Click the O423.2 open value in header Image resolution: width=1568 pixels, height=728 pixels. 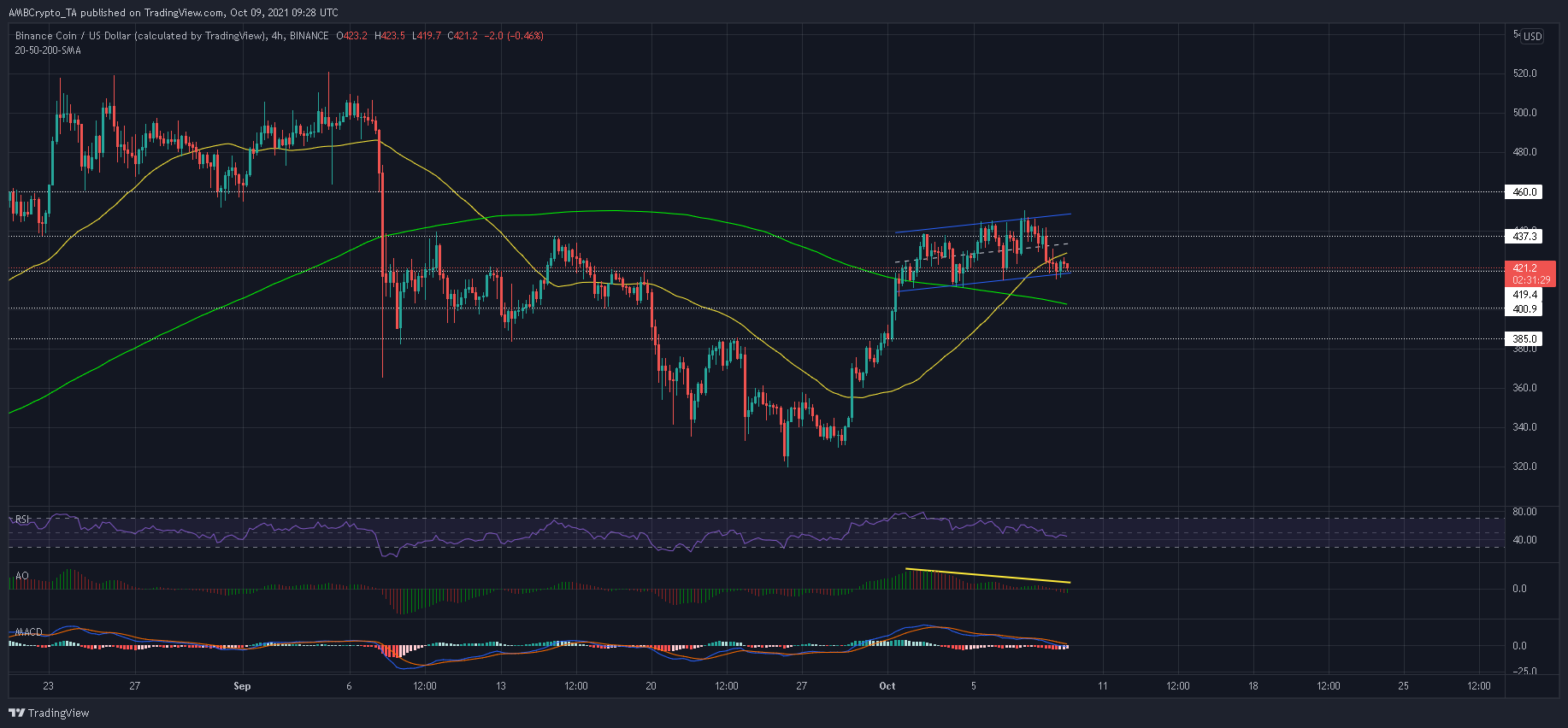click(352, 36)
